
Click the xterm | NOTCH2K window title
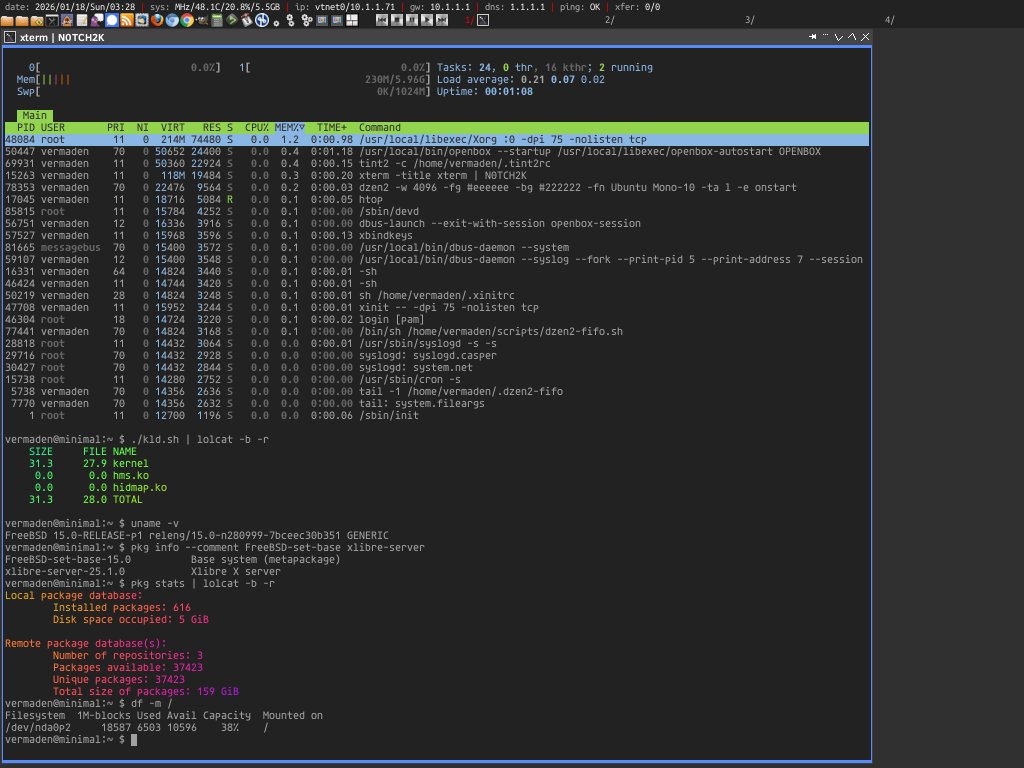pyautogui.click(x=62, y=37)
